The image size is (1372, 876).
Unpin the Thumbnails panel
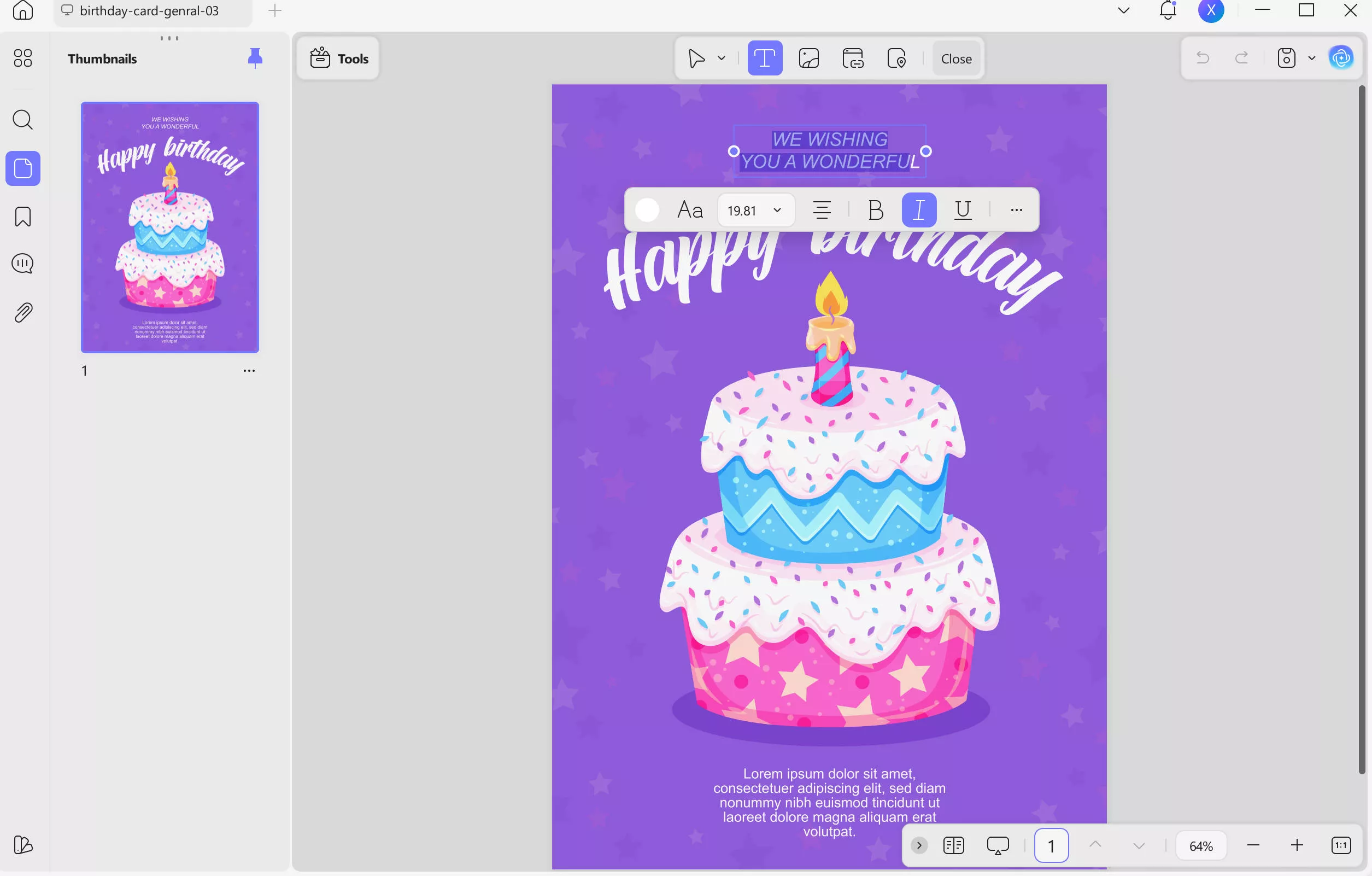click(255, 57)
